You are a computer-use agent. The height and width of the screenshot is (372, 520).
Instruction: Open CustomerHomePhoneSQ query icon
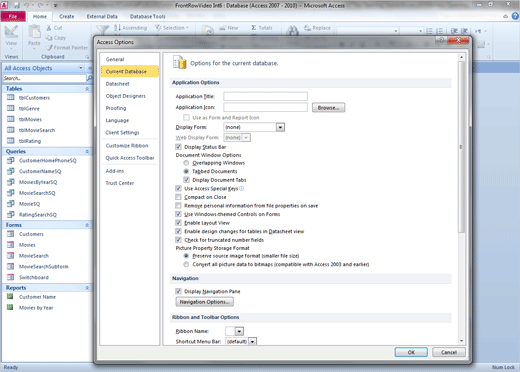(11, 160)
